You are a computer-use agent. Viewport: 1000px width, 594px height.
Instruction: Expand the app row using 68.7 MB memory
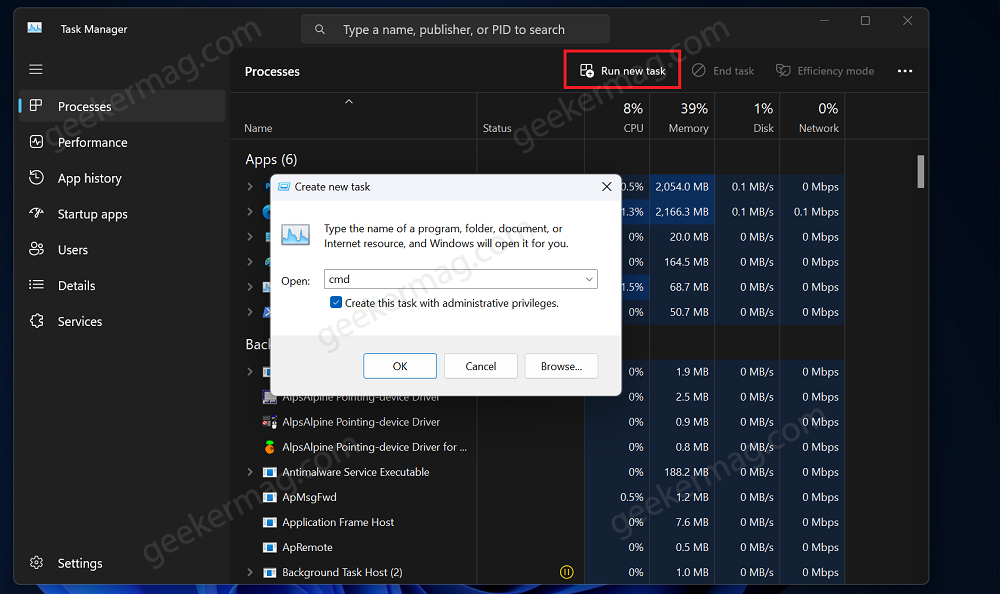point(250,286)
